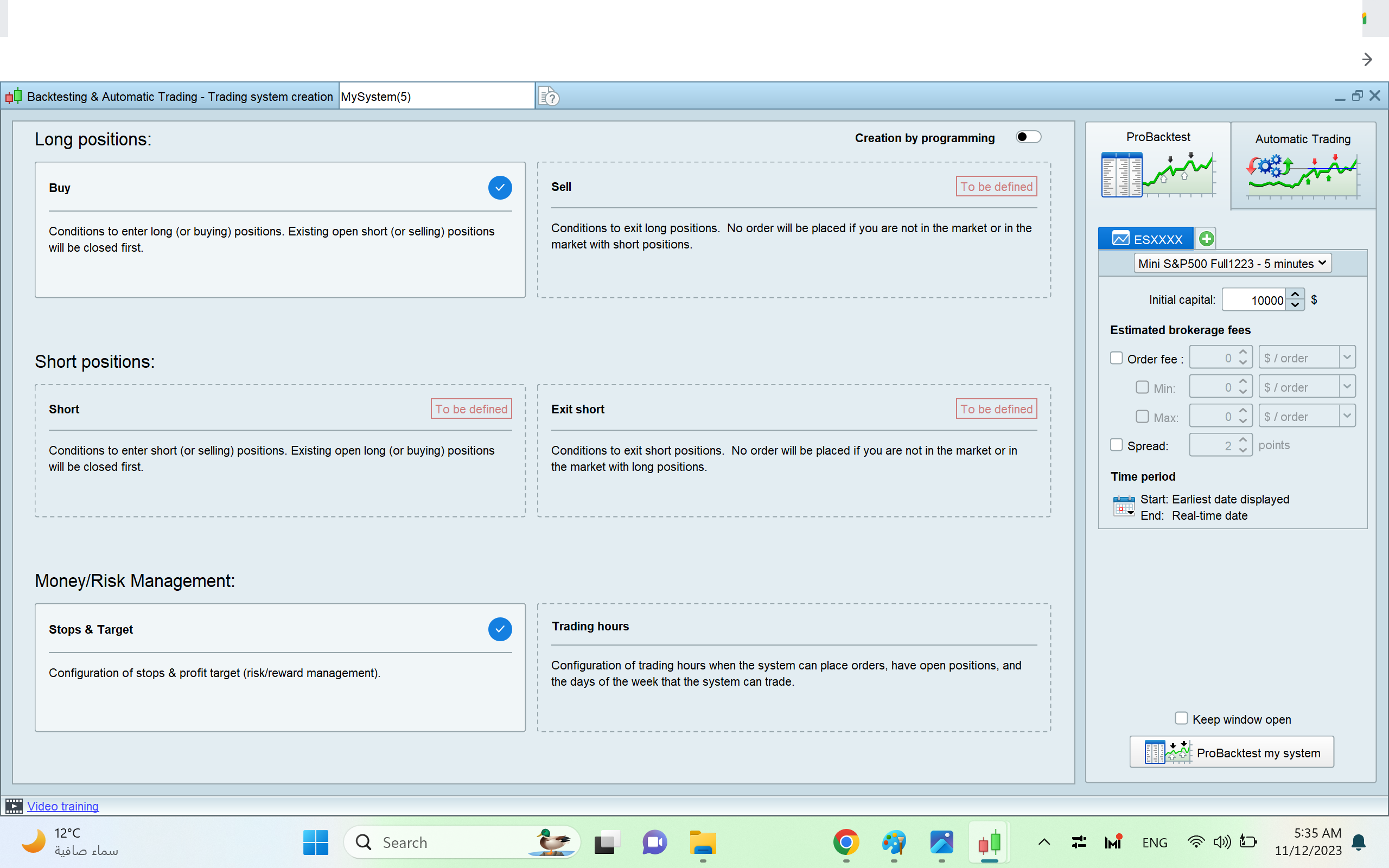This screenshot has width=1389, height=868.
Task: Click the Video training film icon
Action: 14,806
